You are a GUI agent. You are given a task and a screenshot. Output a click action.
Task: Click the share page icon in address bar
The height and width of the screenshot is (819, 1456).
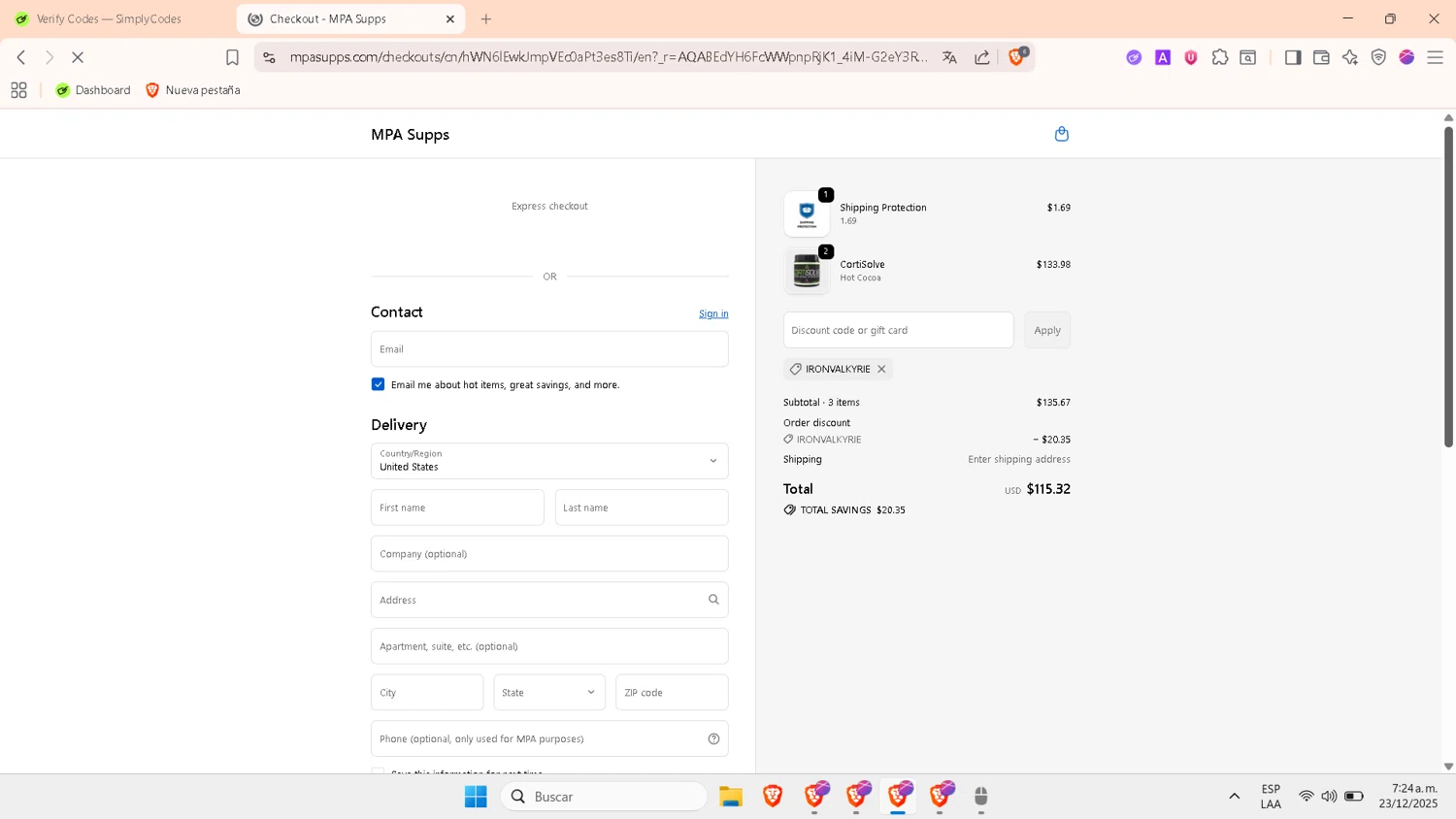(x=982, y=57)
